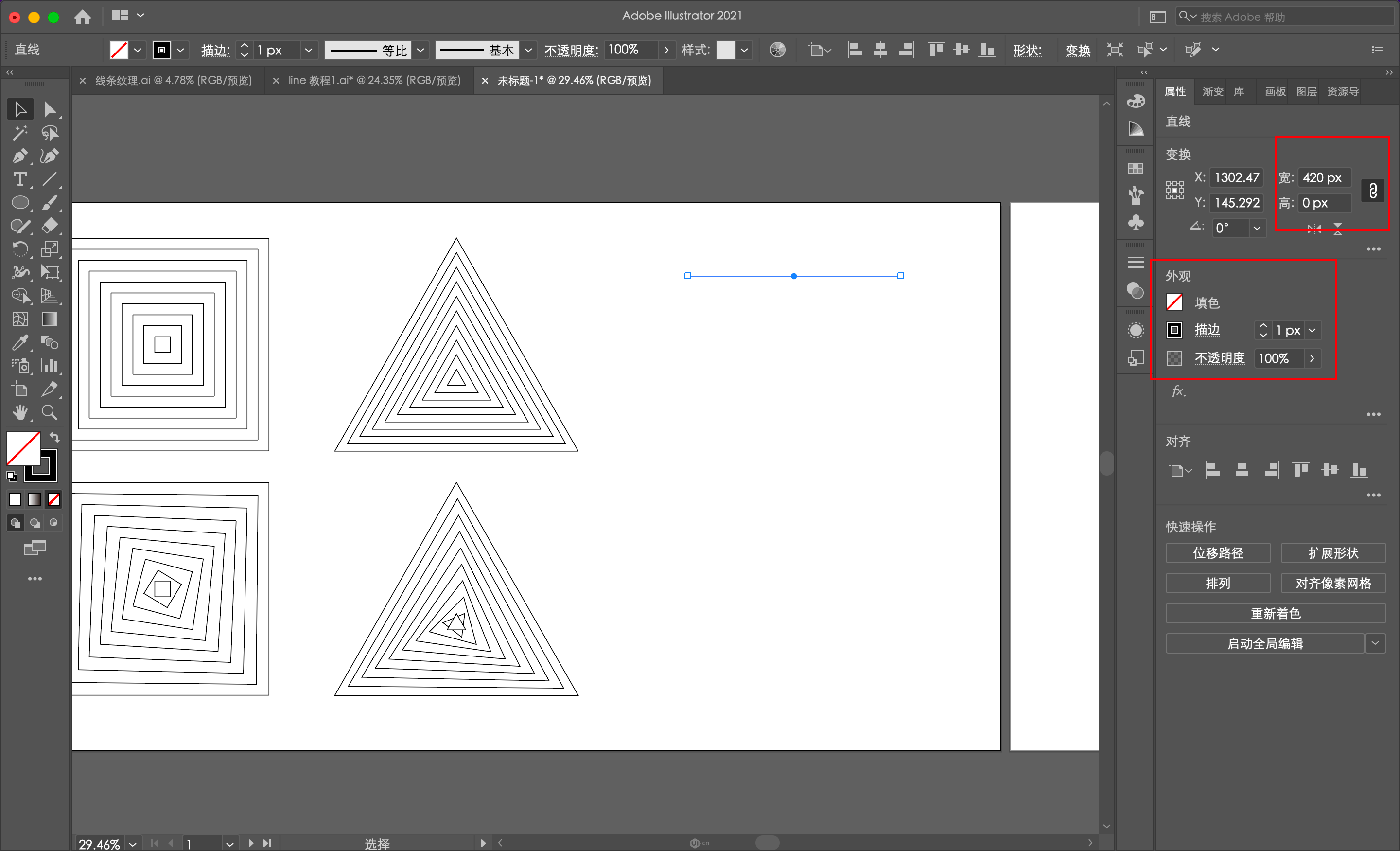Viewport: 1400px width, 851px height.
Task: Open stroke weight dropdown in control bar
Action: [x=309, y=50]
